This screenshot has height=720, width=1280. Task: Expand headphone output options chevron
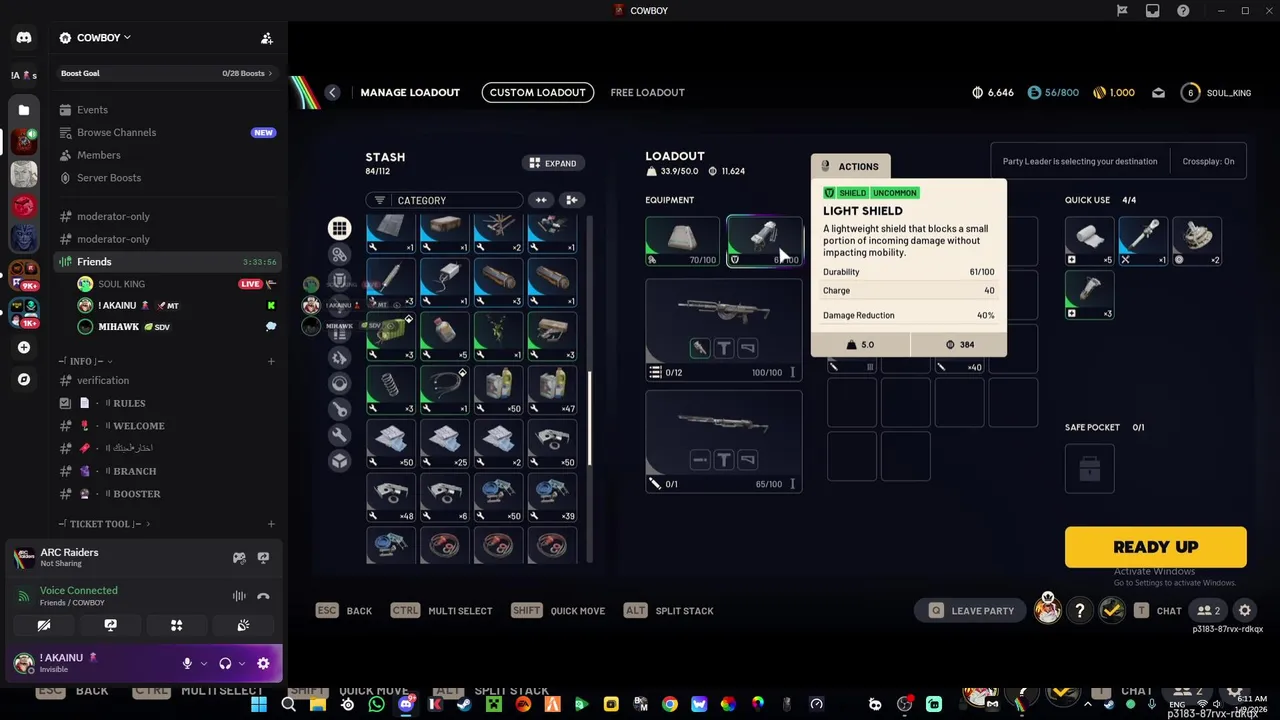[x=242, y=664]
